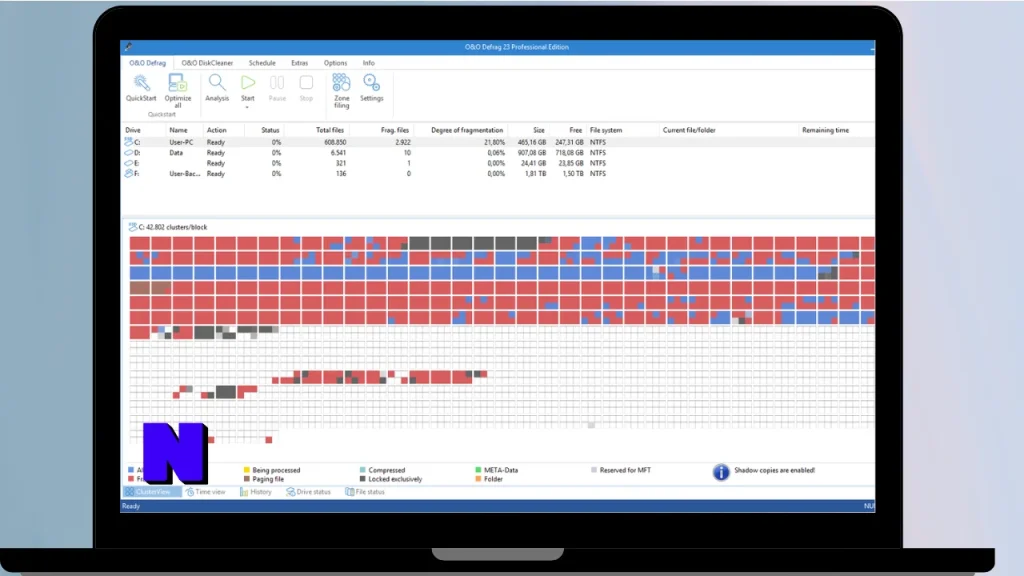Open the Settings gears icon
The image size is (1024, 576).
(x=372, y=82)
